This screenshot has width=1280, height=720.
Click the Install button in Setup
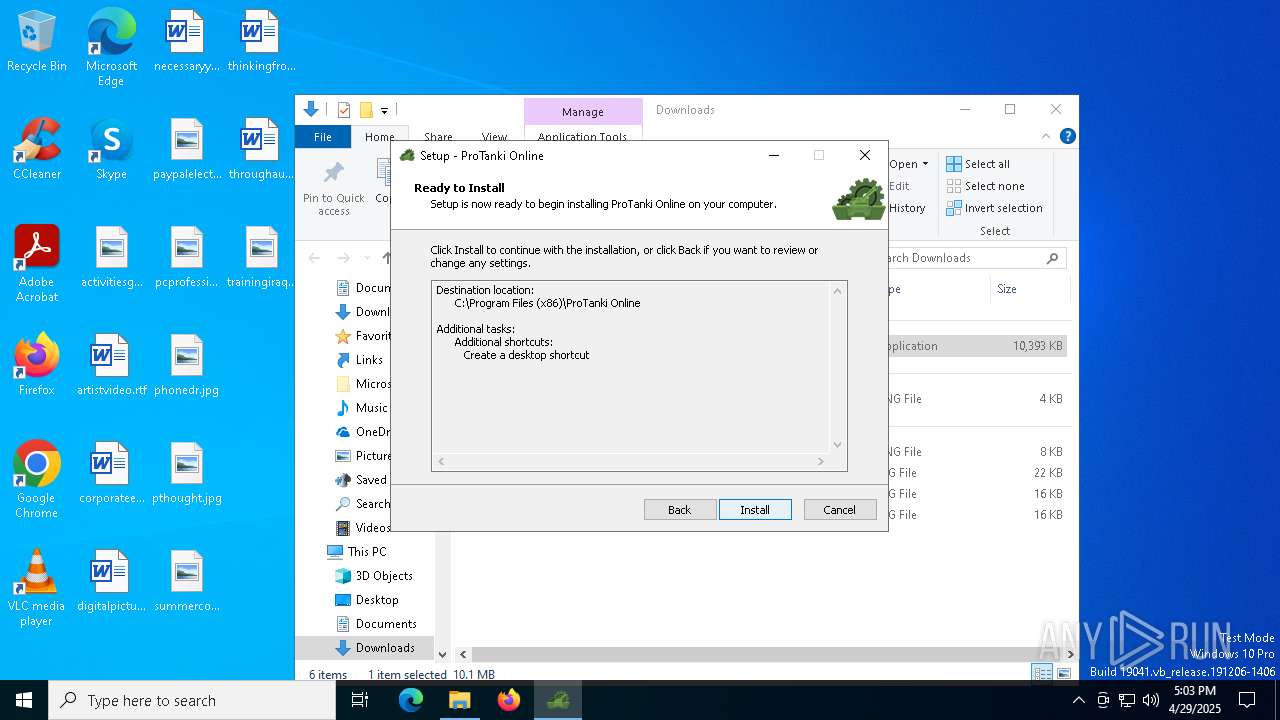coord(755,510)
